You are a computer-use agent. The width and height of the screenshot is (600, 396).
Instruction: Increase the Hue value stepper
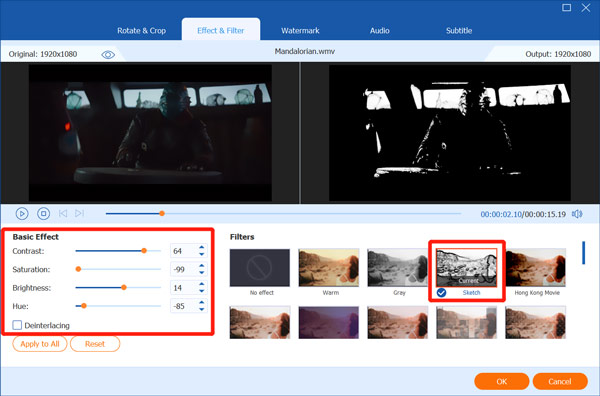click(x=202, y=303)
